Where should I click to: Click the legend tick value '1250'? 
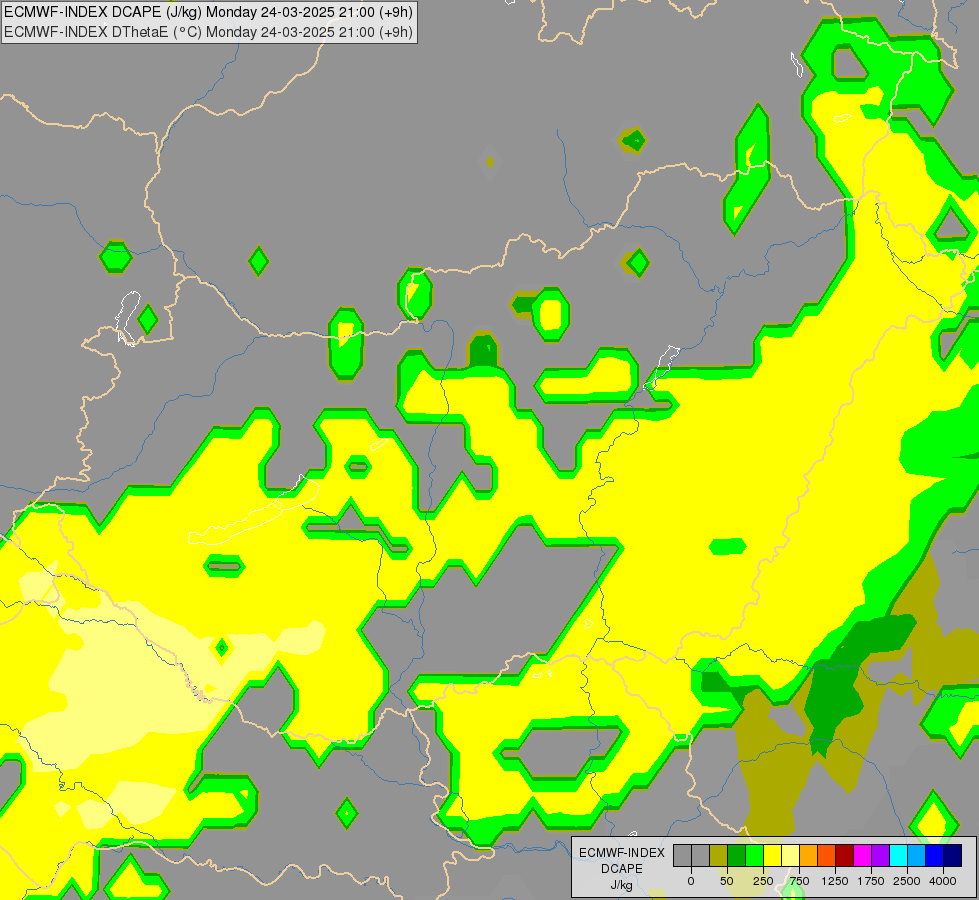(x=835, y=881)
